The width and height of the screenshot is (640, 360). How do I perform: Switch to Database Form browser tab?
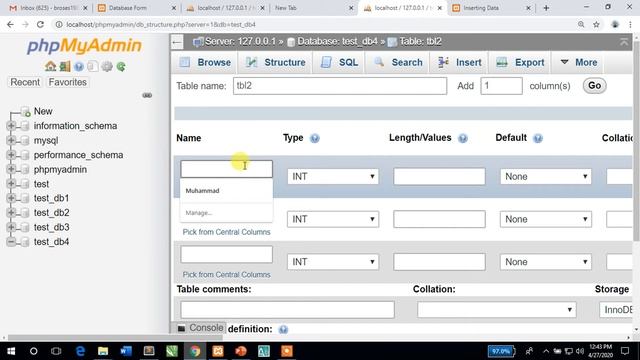point(127,8)
